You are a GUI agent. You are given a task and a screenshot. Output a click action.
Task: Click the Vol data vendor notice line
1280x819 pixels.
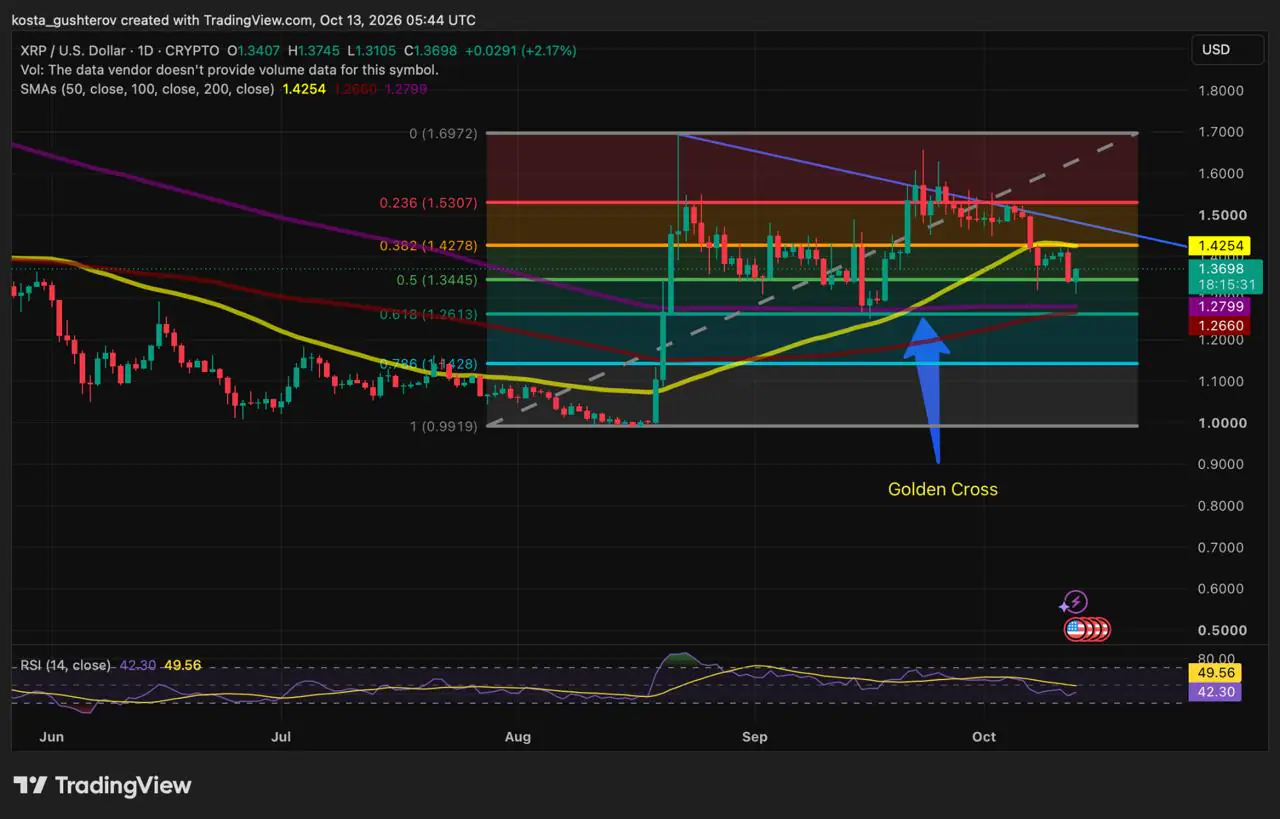pyautogui.click(x=229, y=70)
